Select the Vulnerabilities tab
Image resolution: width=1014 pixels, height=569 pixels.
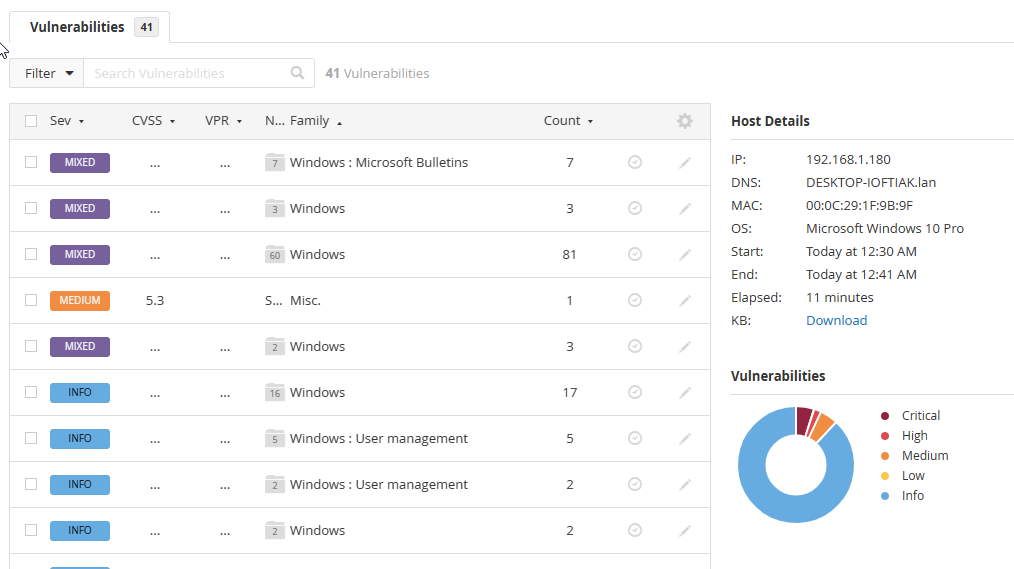89,27
